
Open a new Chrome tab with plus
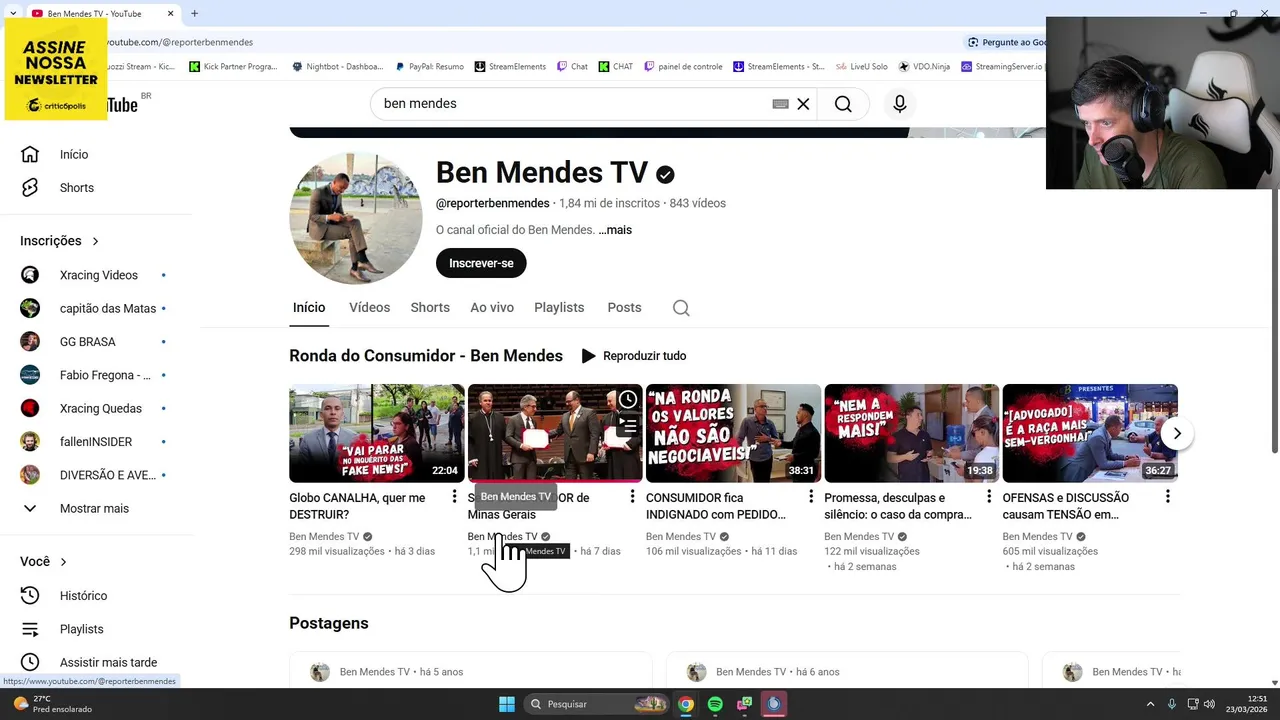[194, 13]
